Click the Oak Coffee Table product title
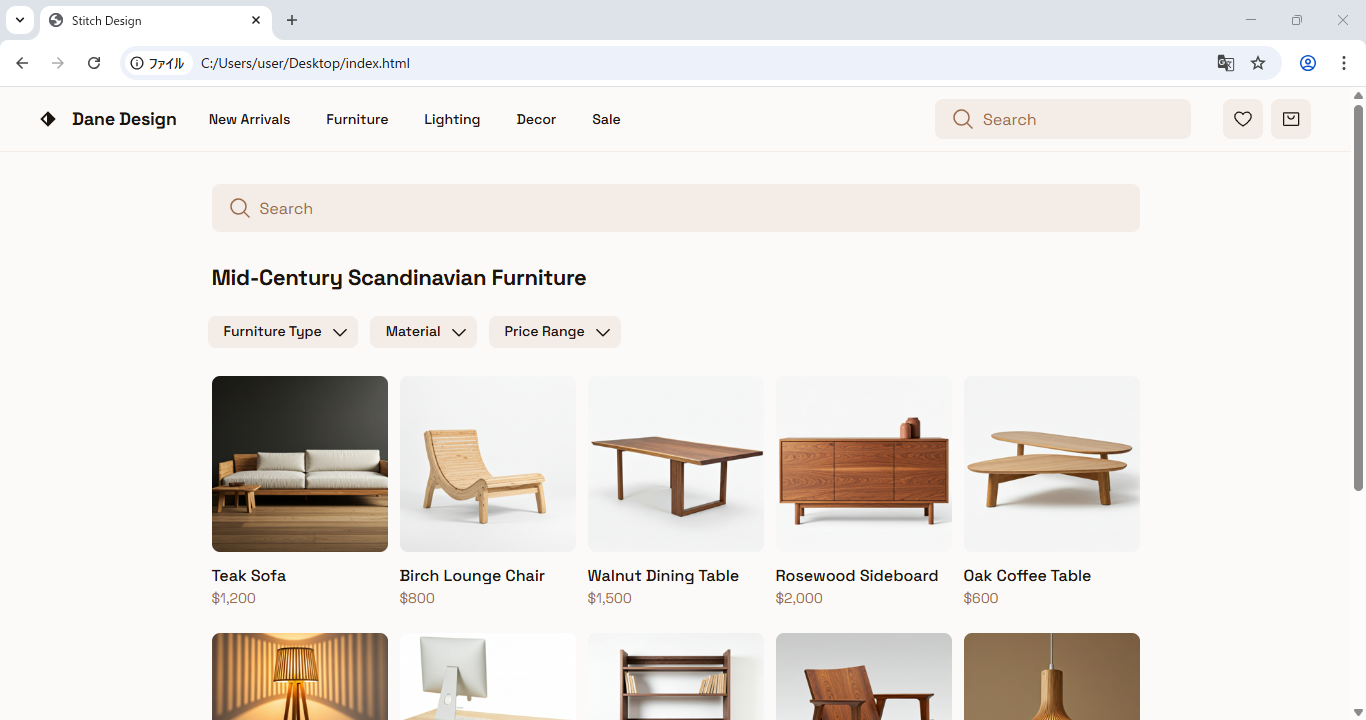Viewport: 1366px width, 720px height. (1027, 576)
